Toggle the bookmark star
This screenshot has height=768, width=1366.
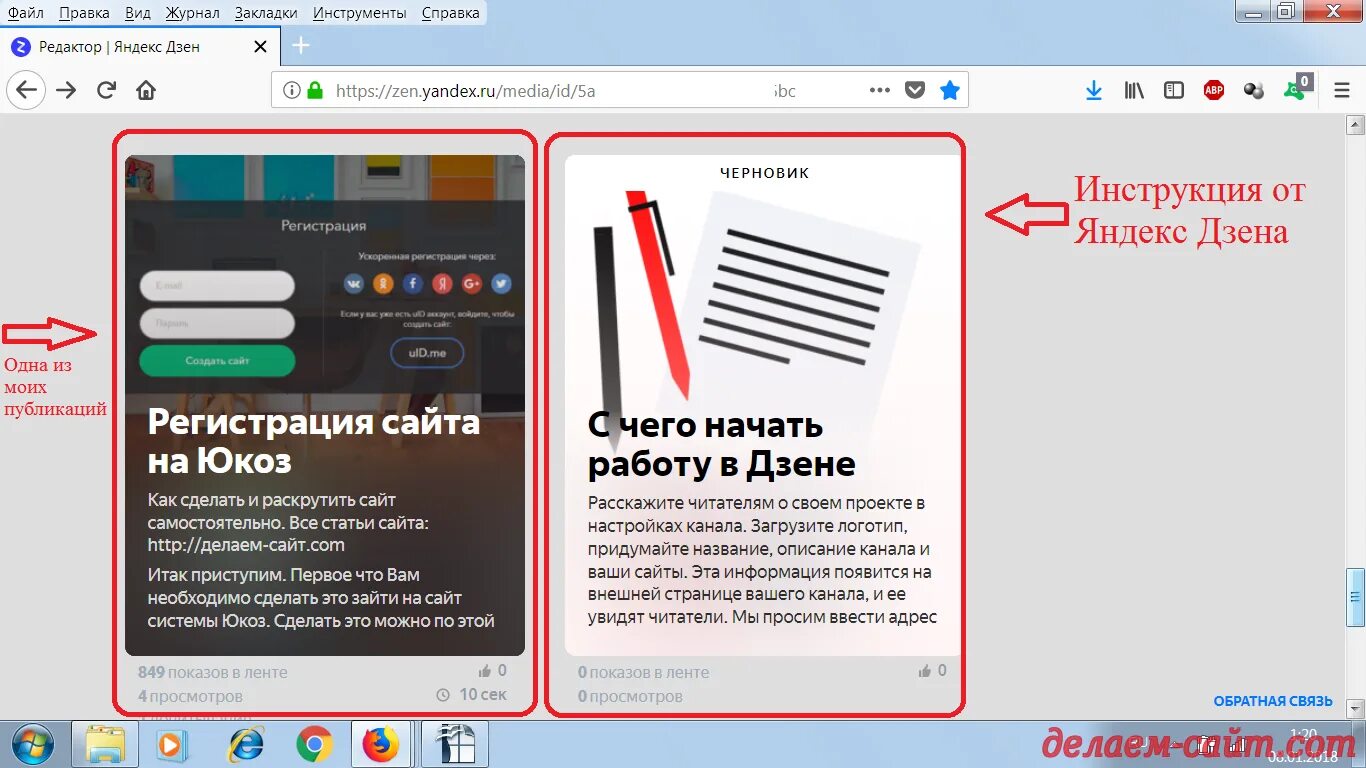[949, 90]
